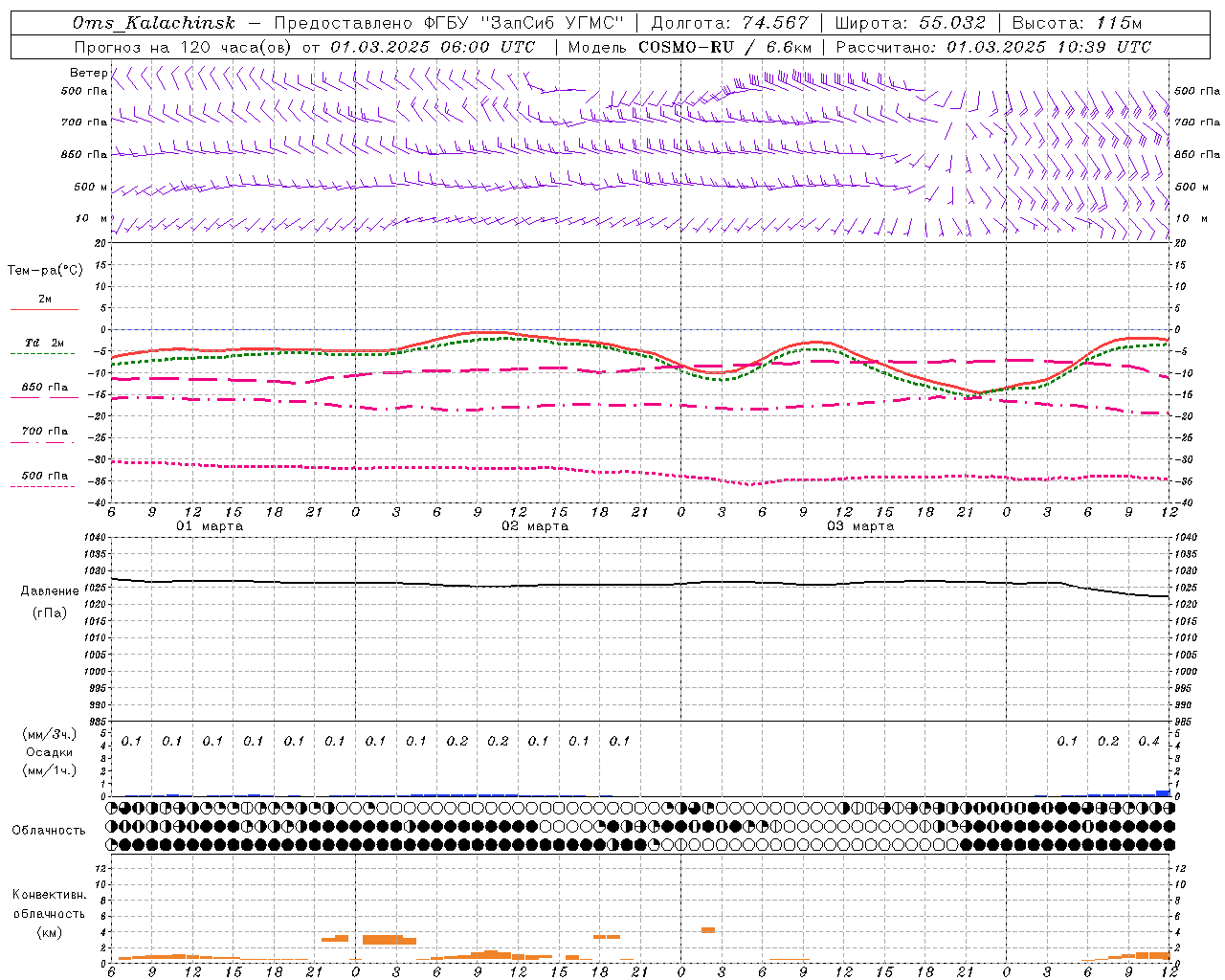The height and width of the screenshot is (980, 1225).
Task: Click the 03 марта date label
Action: (x=861, y=526)
